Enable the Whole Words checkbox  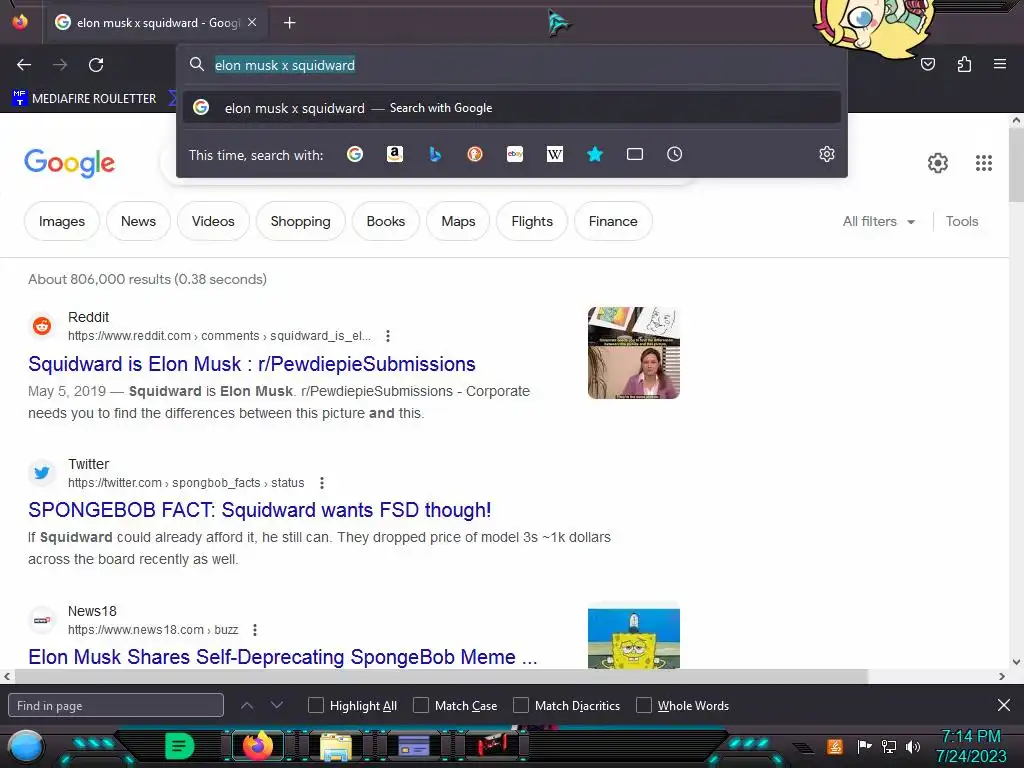(x=644, y=705)
